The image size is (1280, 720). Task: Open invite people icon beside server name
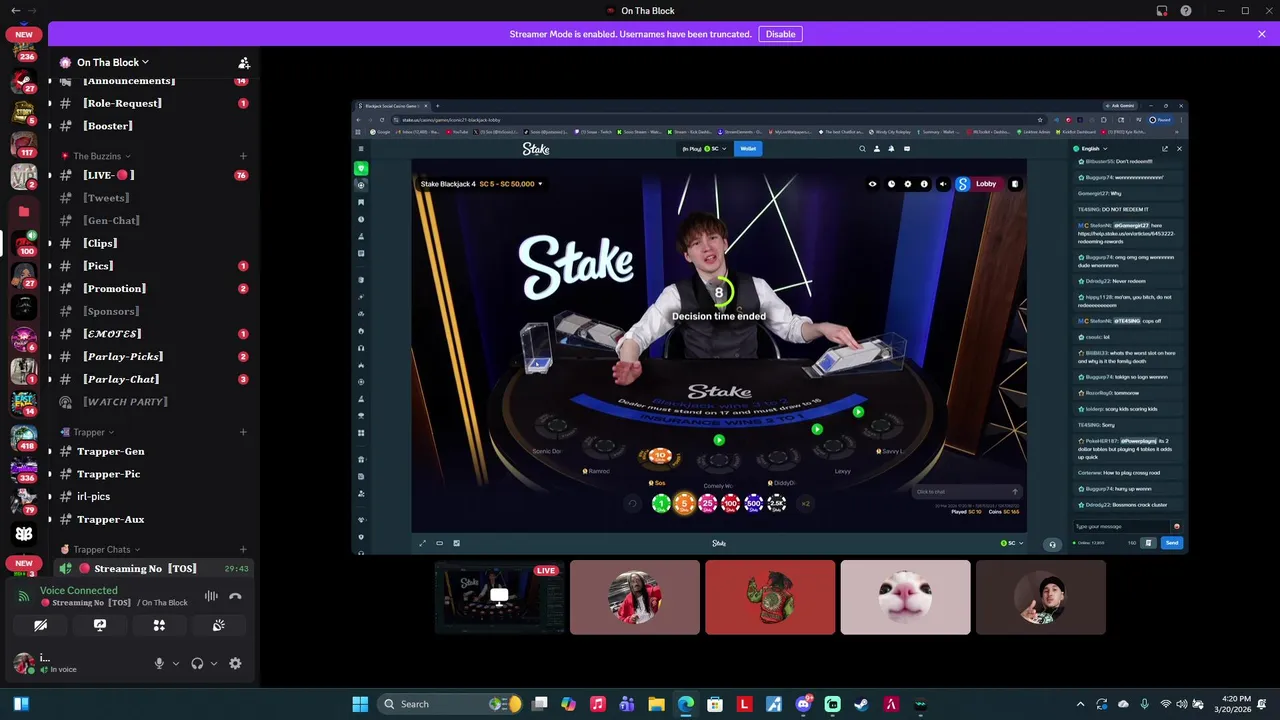tap(244, 63)
